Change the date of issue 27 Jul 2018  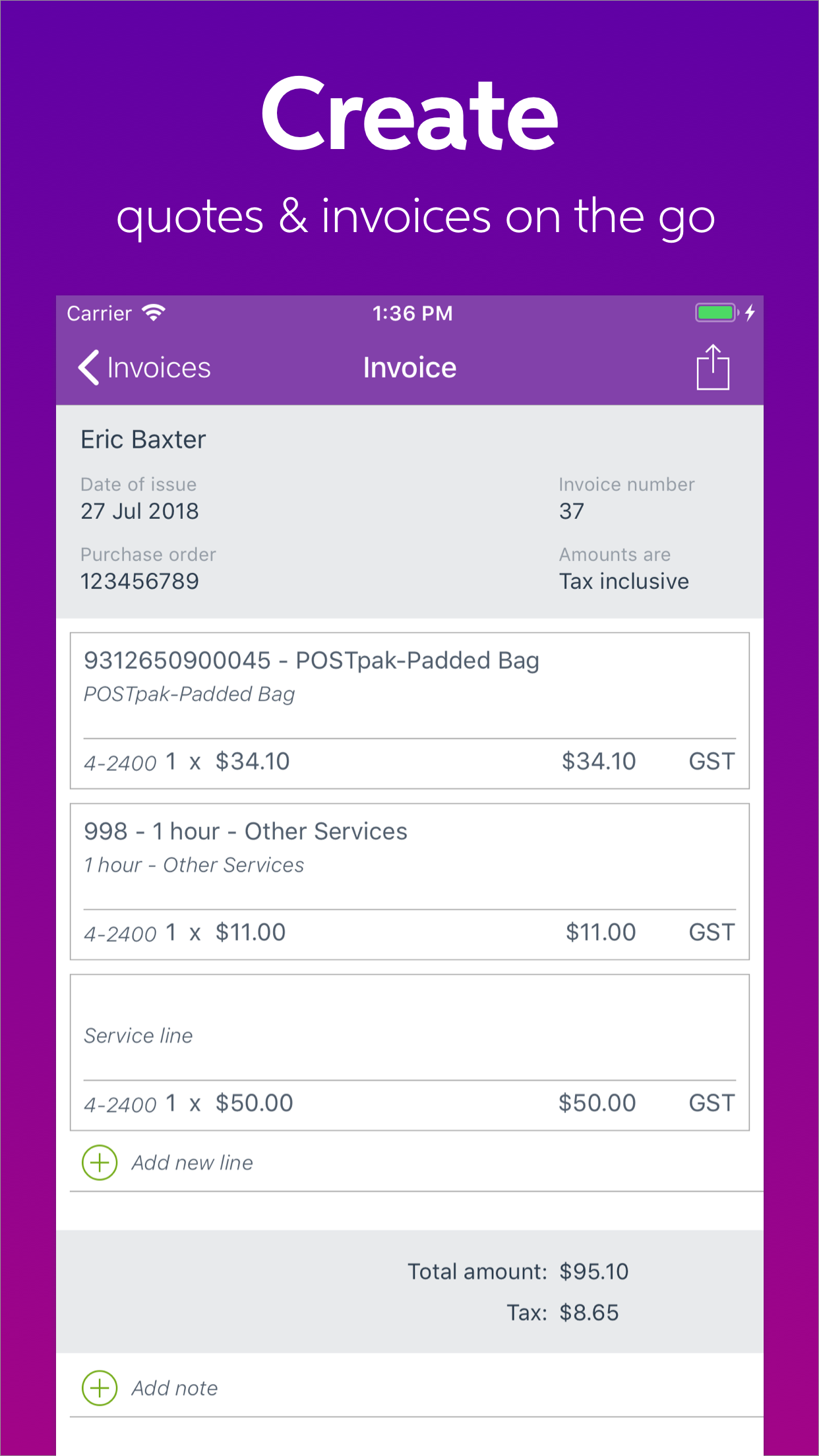pyautogui.click(x=140, y=511)
